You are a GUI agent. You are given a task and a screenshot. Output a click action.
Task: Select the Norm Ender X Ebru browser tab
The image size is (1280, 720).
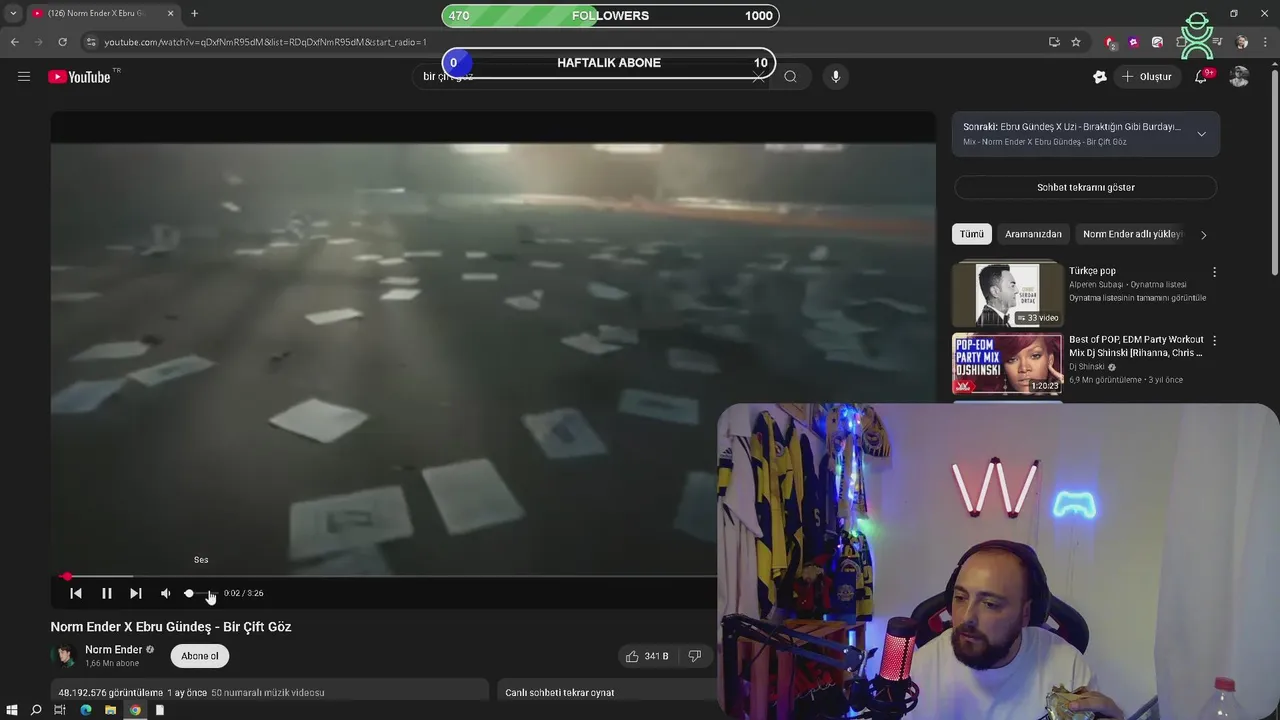point(103,14)
